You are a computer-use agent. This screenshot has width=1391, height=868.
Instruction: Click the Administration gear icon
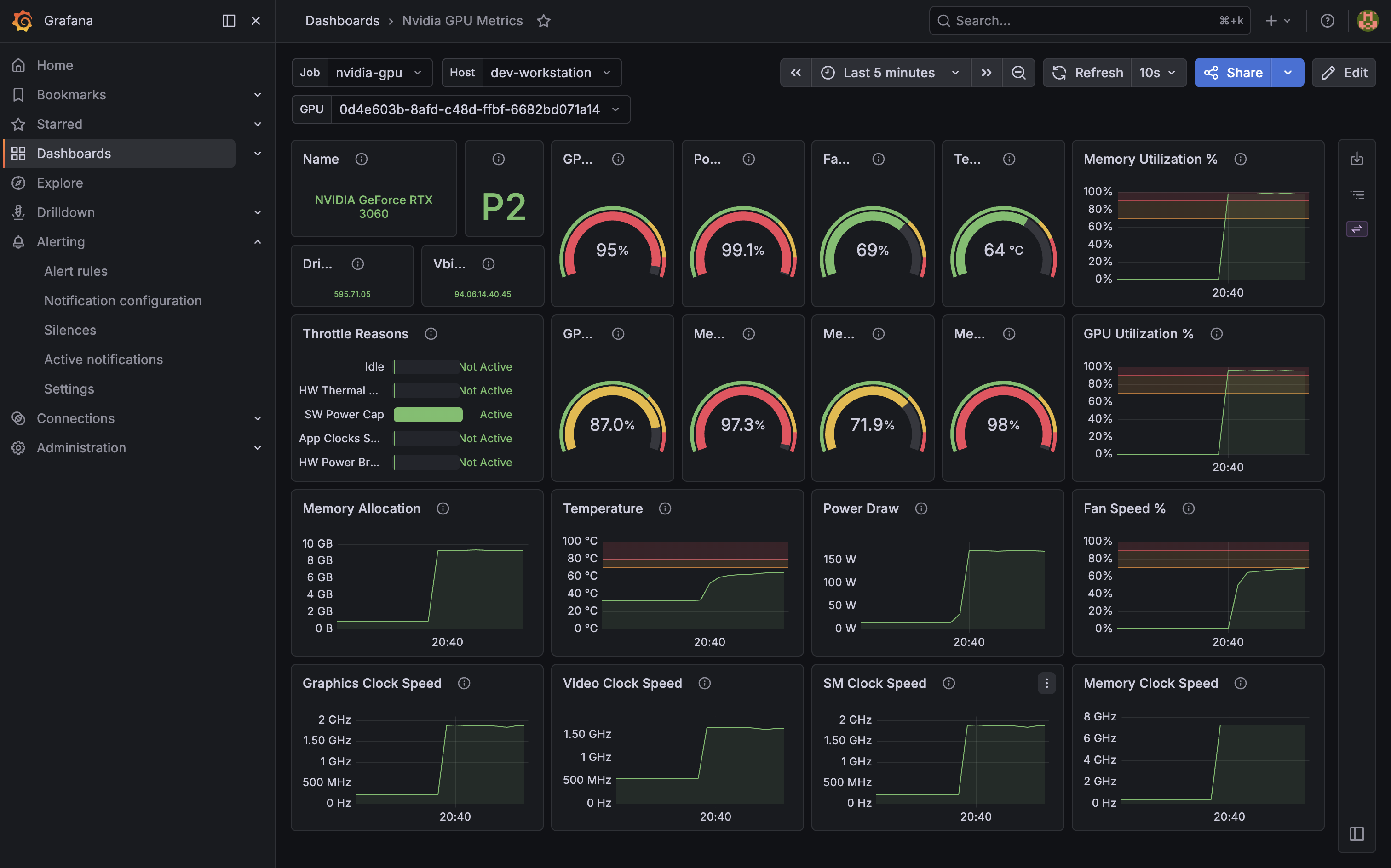pos(18,448)
